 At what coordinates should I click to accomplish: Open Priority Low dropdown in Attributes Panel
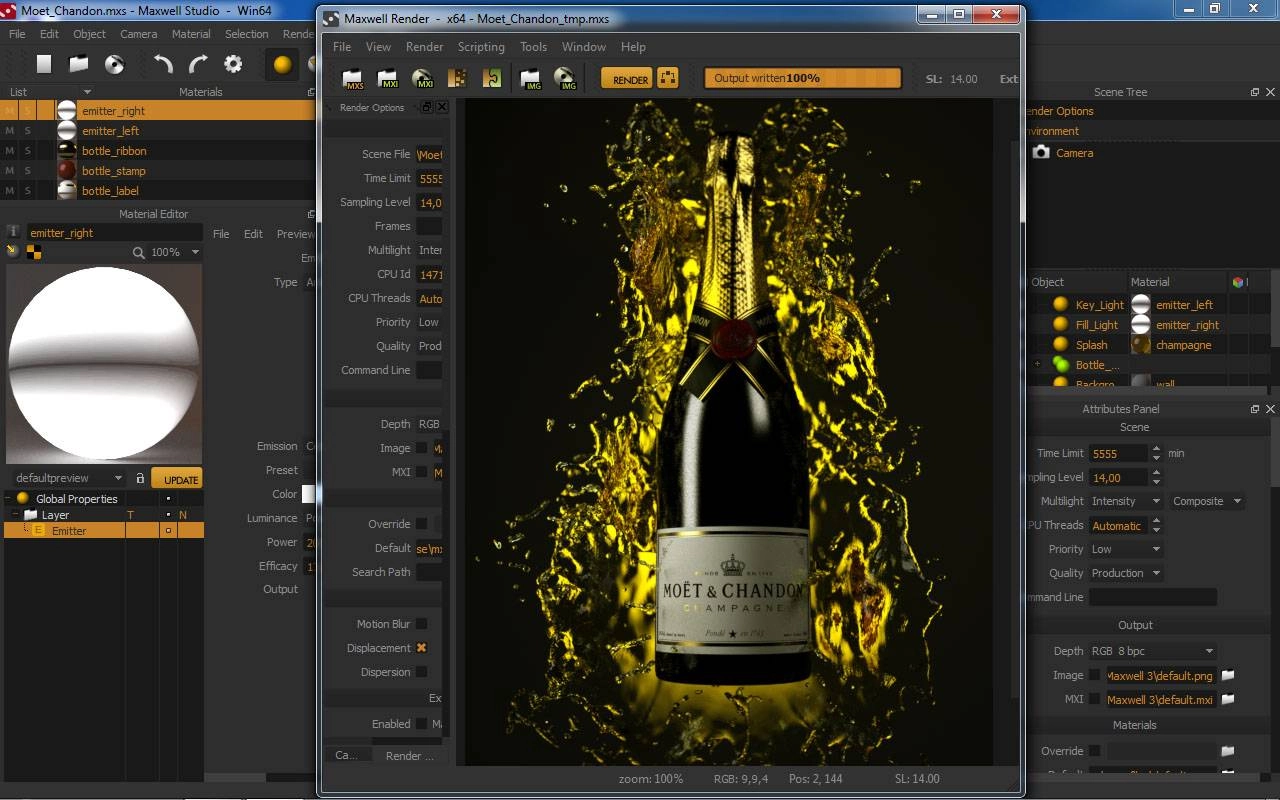1126,549
